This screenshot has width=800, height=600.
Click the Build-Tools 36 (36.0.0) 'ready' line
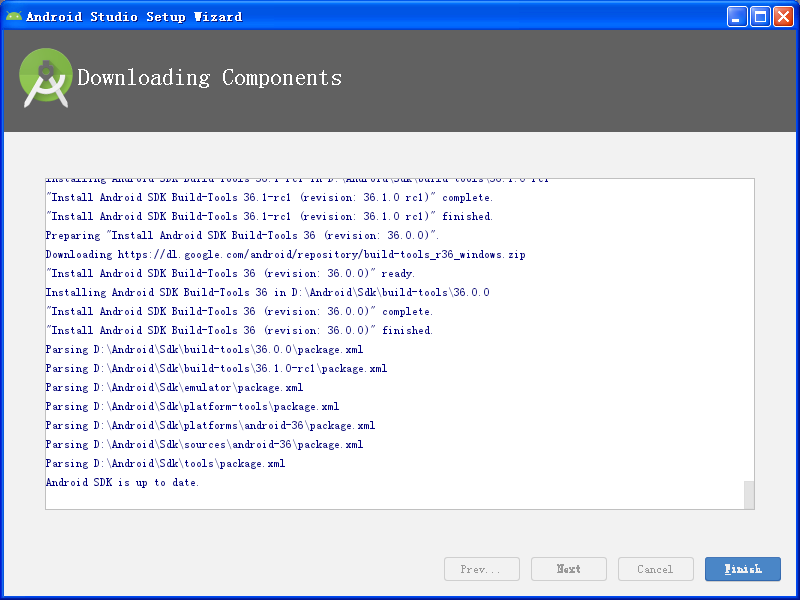click(230, 273)
